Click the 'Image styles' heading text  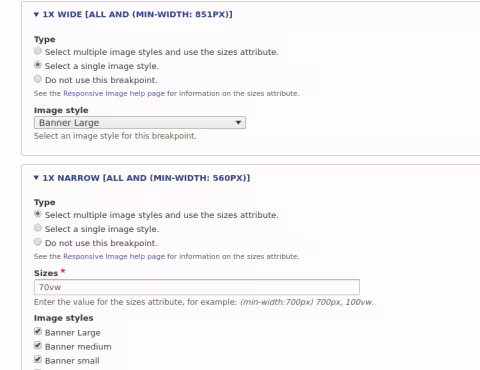(64, 318)
